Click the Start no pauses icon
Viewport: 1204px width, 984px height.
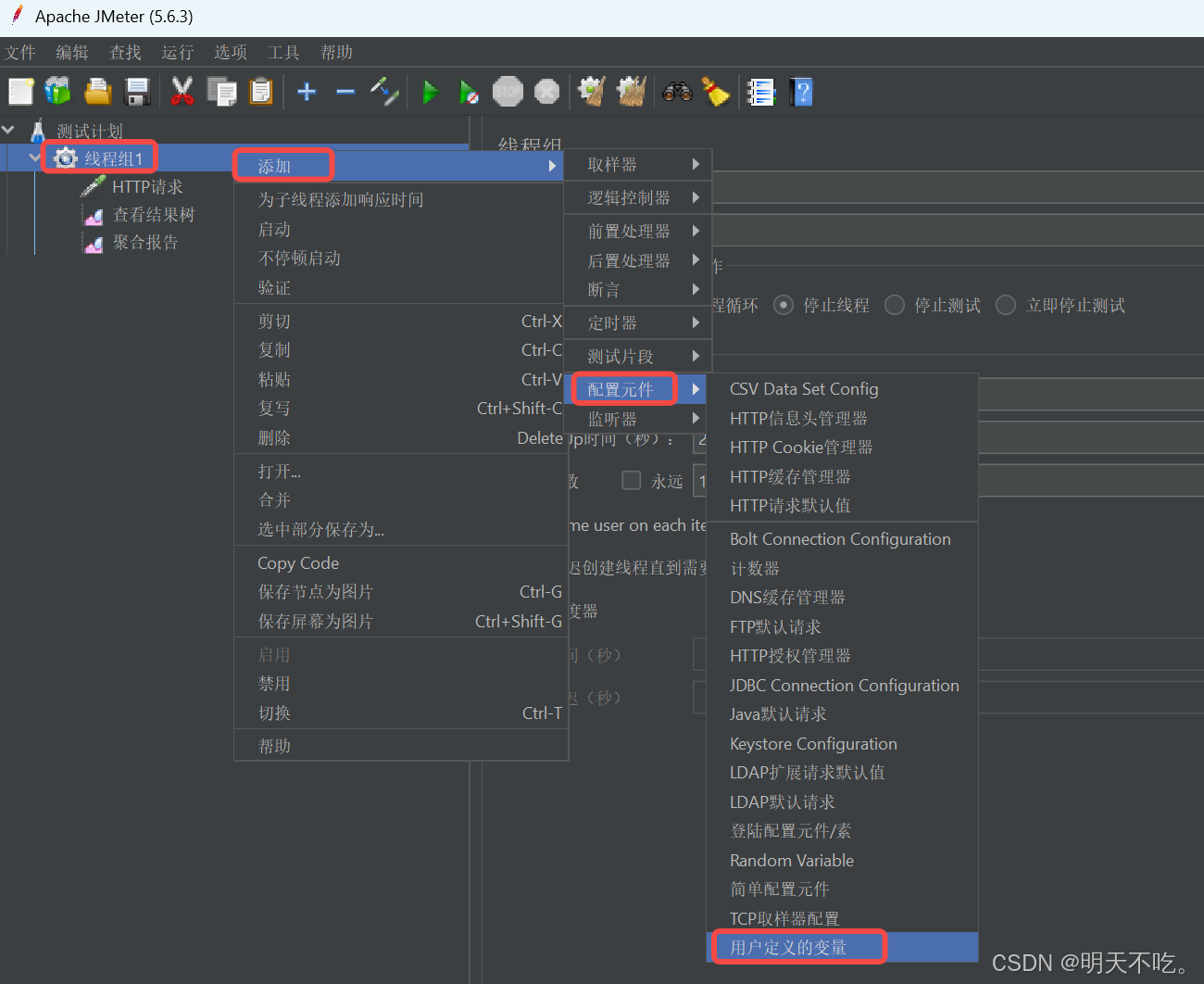pyautogui.click(x=469, y=92)
